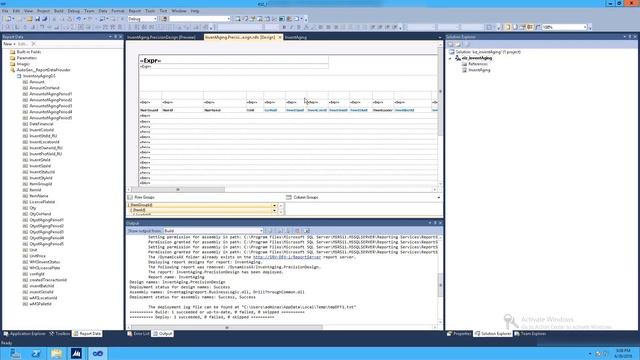
Task: Select the InventoryAgingDS dataset
Action: [36, 76]
